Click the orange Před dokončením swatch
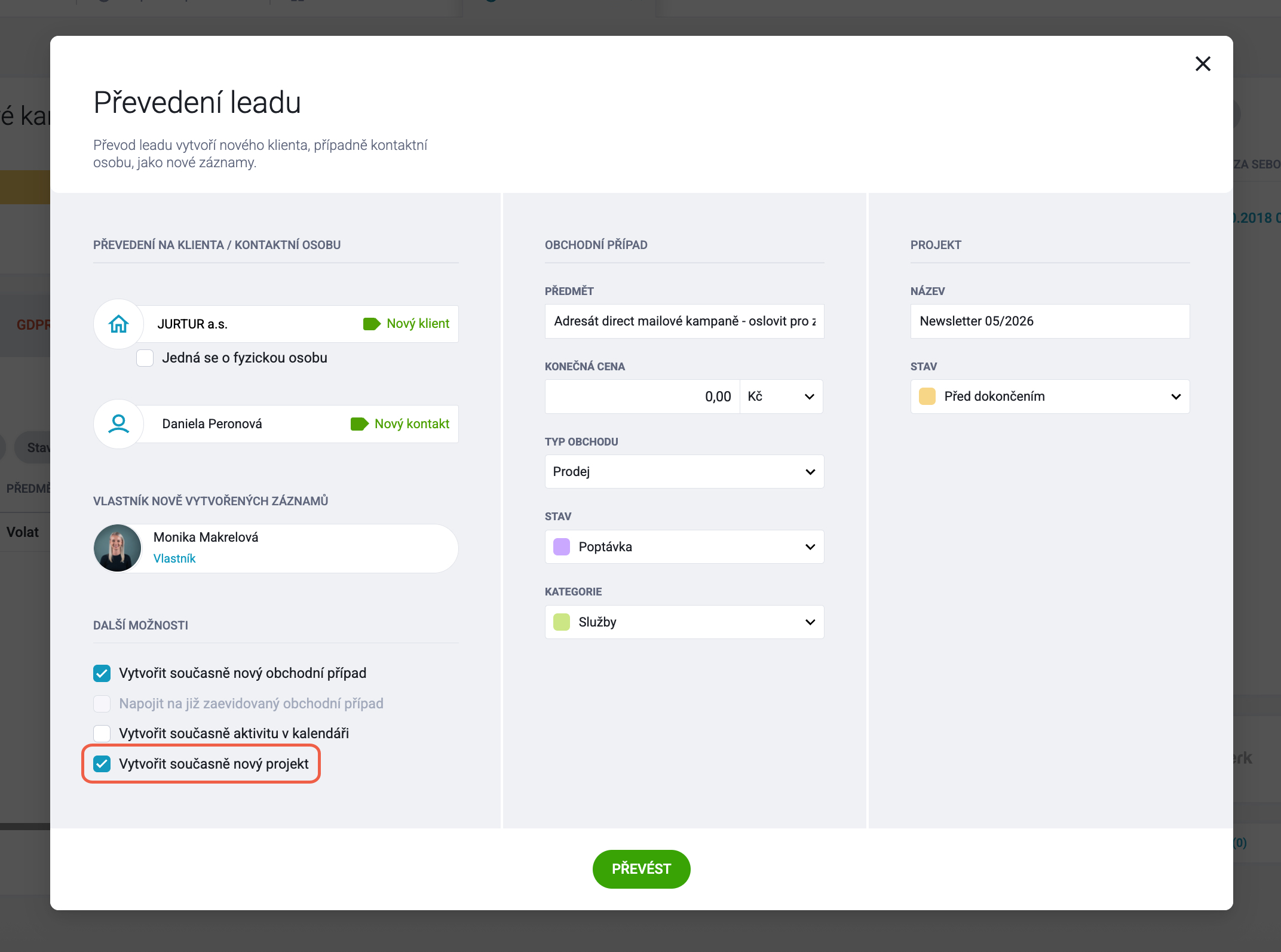This screenshot has height=952, width=1281. pos(927,397)
